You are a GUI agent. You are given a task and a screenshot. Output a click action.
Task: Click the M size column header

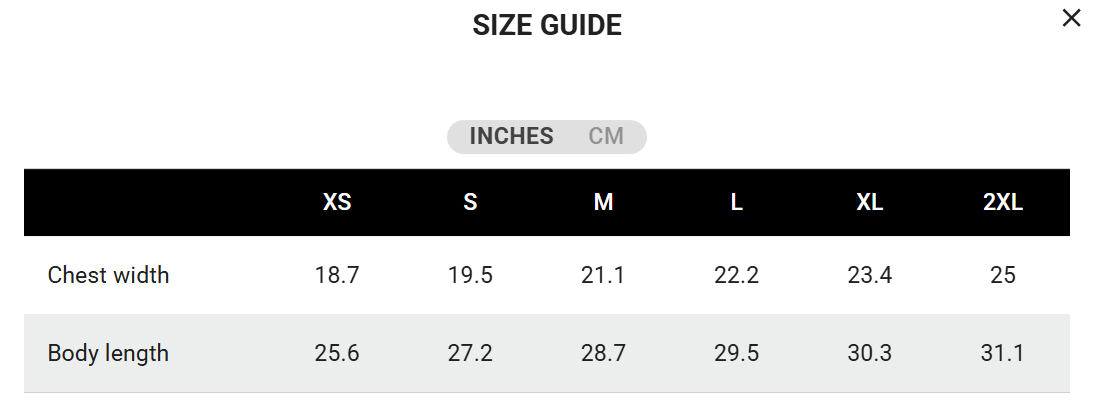tap(603, 203)
